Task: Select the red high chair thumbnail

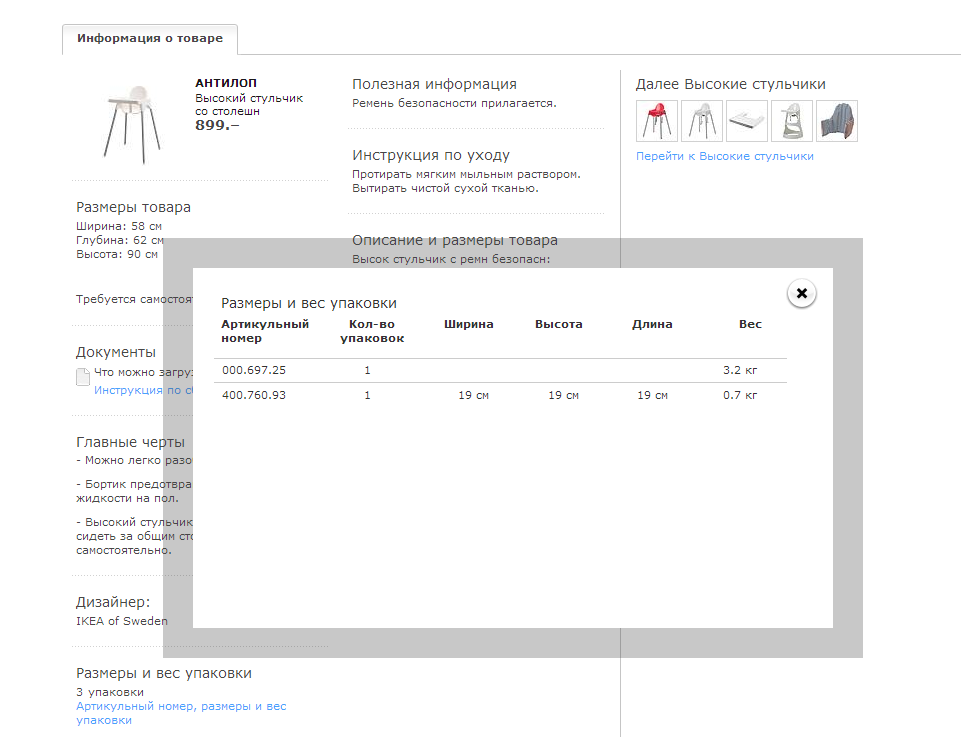Action: click(656, 121)
